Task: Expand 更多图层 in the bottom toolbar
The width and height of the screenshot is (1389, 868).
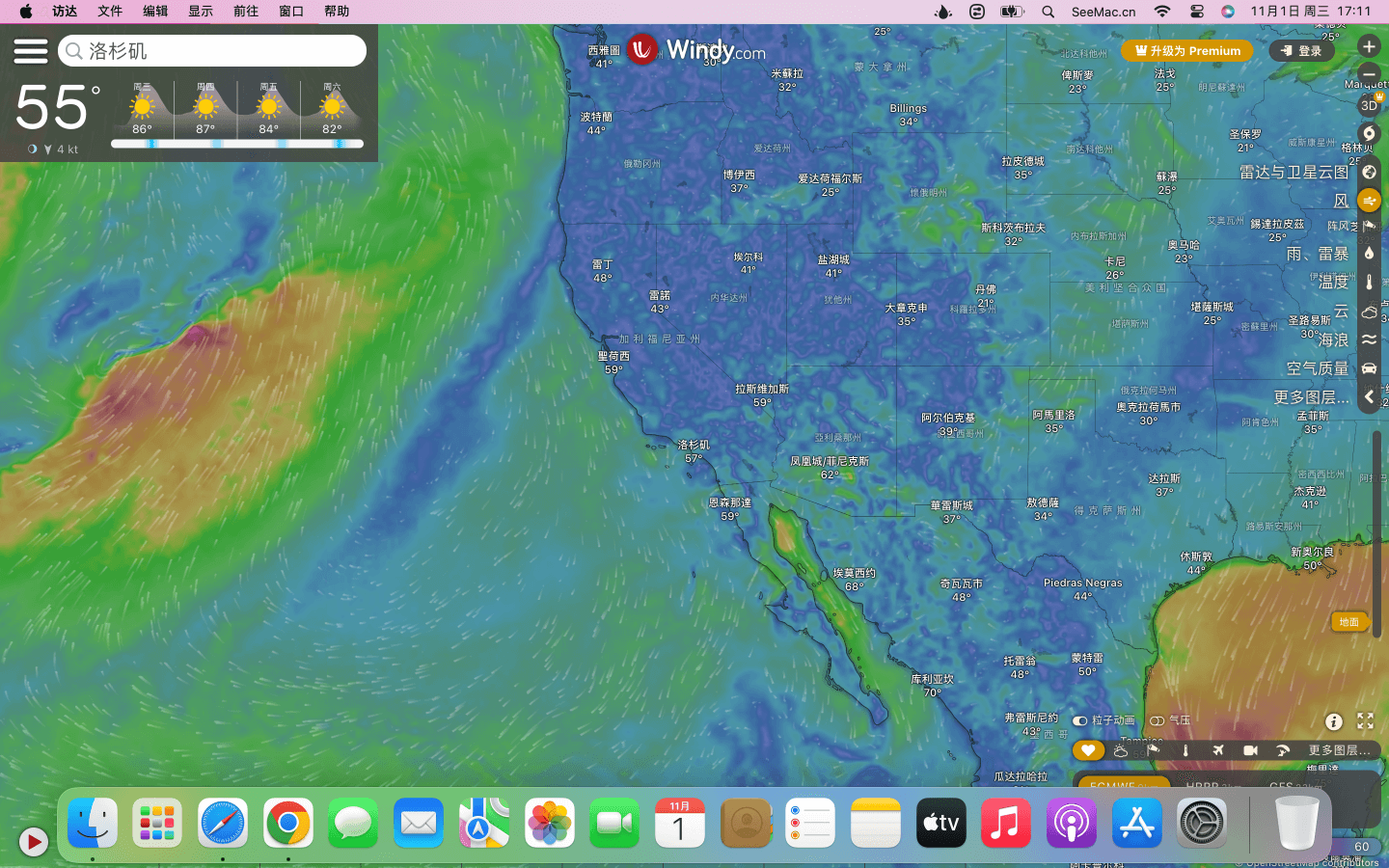Action: [1339, 750]
